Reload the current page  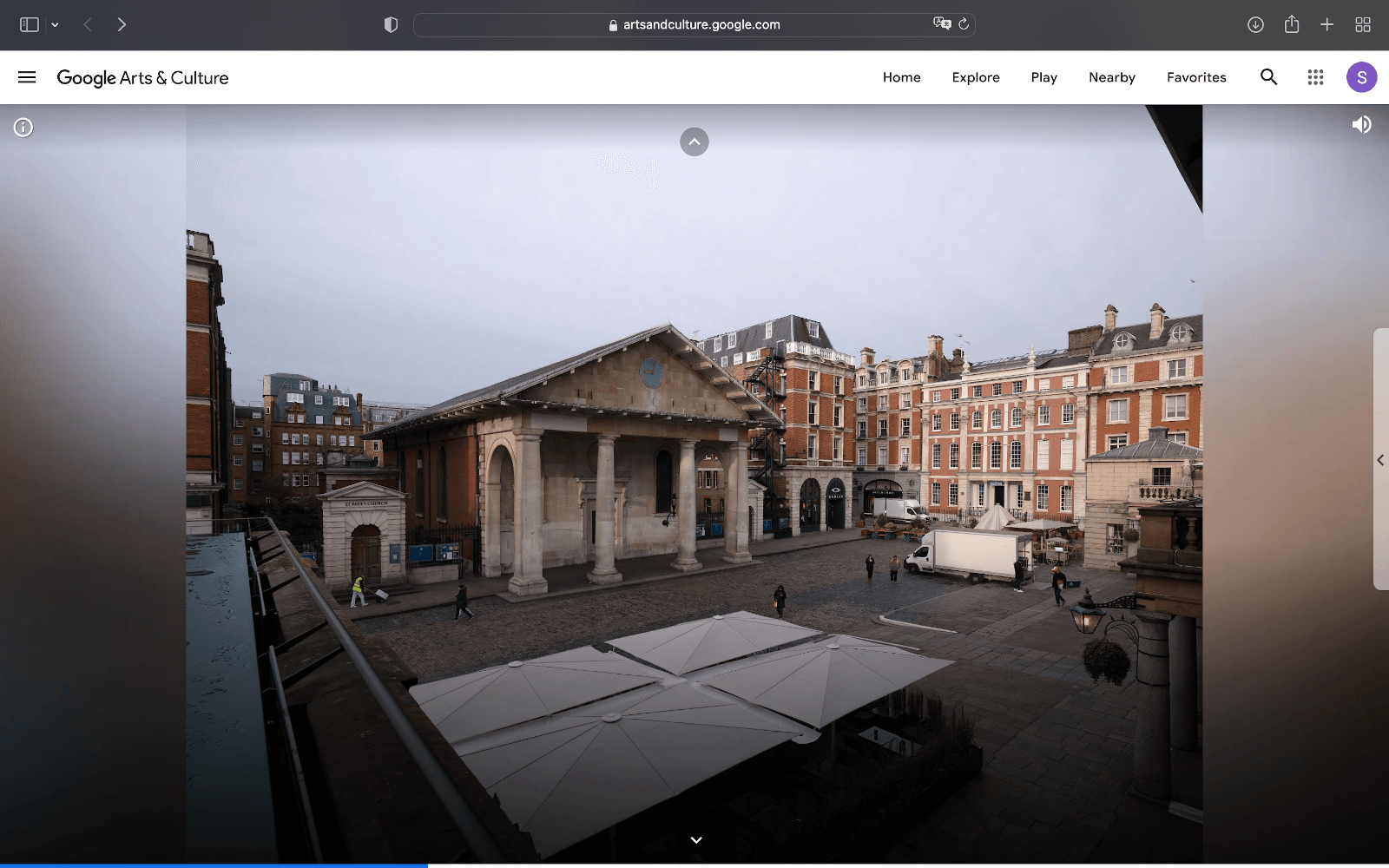coord(964,24)
